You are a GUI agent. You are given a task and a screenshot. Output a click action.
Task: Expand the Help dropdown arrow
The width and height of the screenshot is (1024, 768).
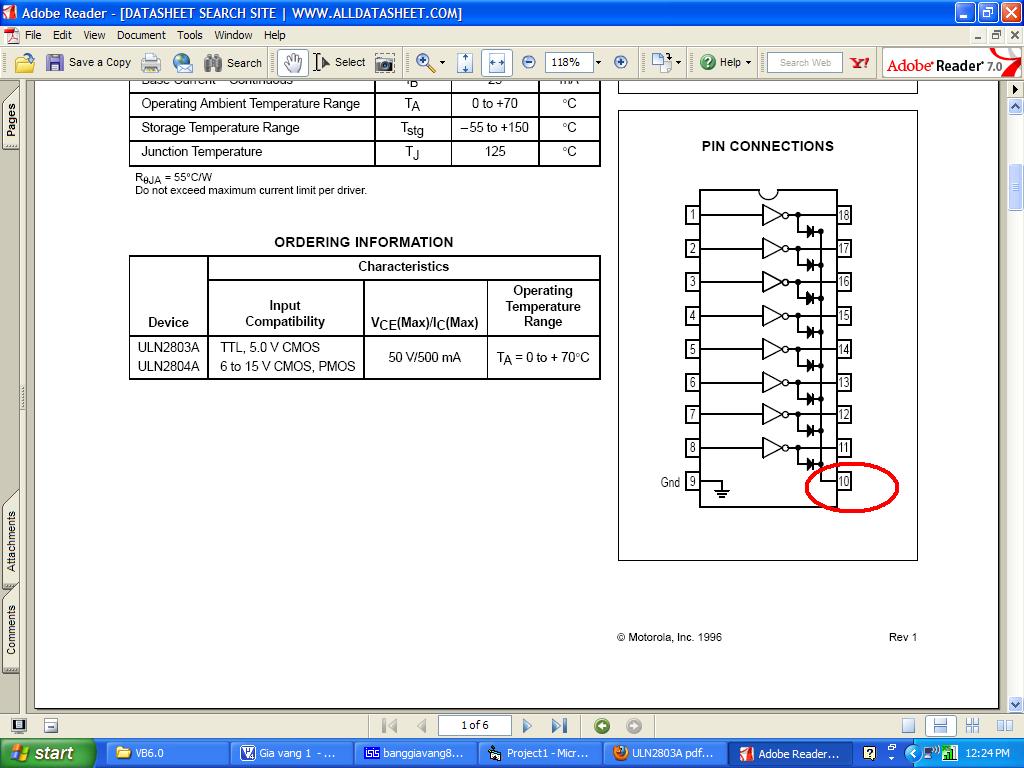[748, 63]
